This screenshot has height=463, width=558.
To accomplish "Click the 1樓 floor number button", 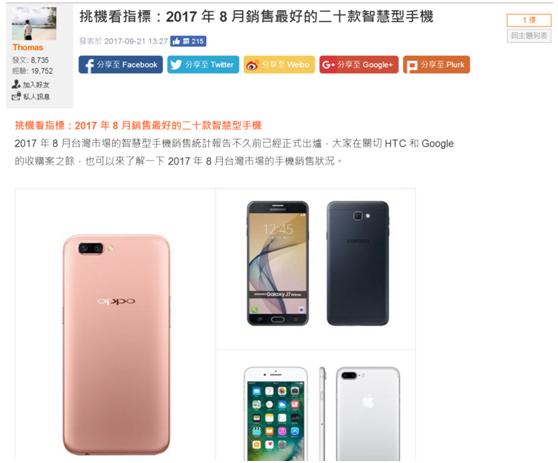I will click(x=529, y=20).
